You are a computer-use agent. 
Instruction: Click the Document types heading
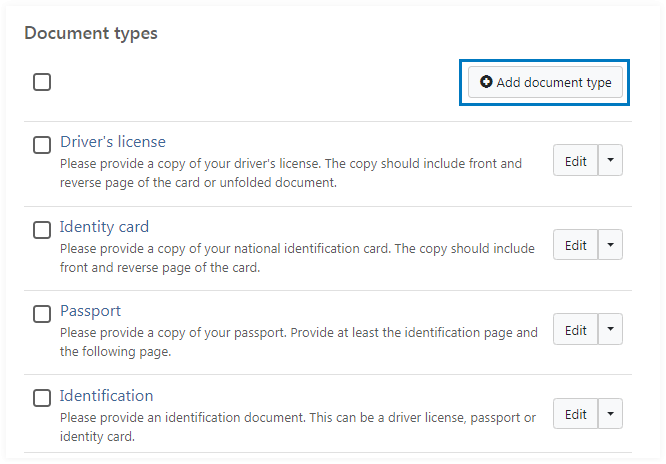pos(91,33)
